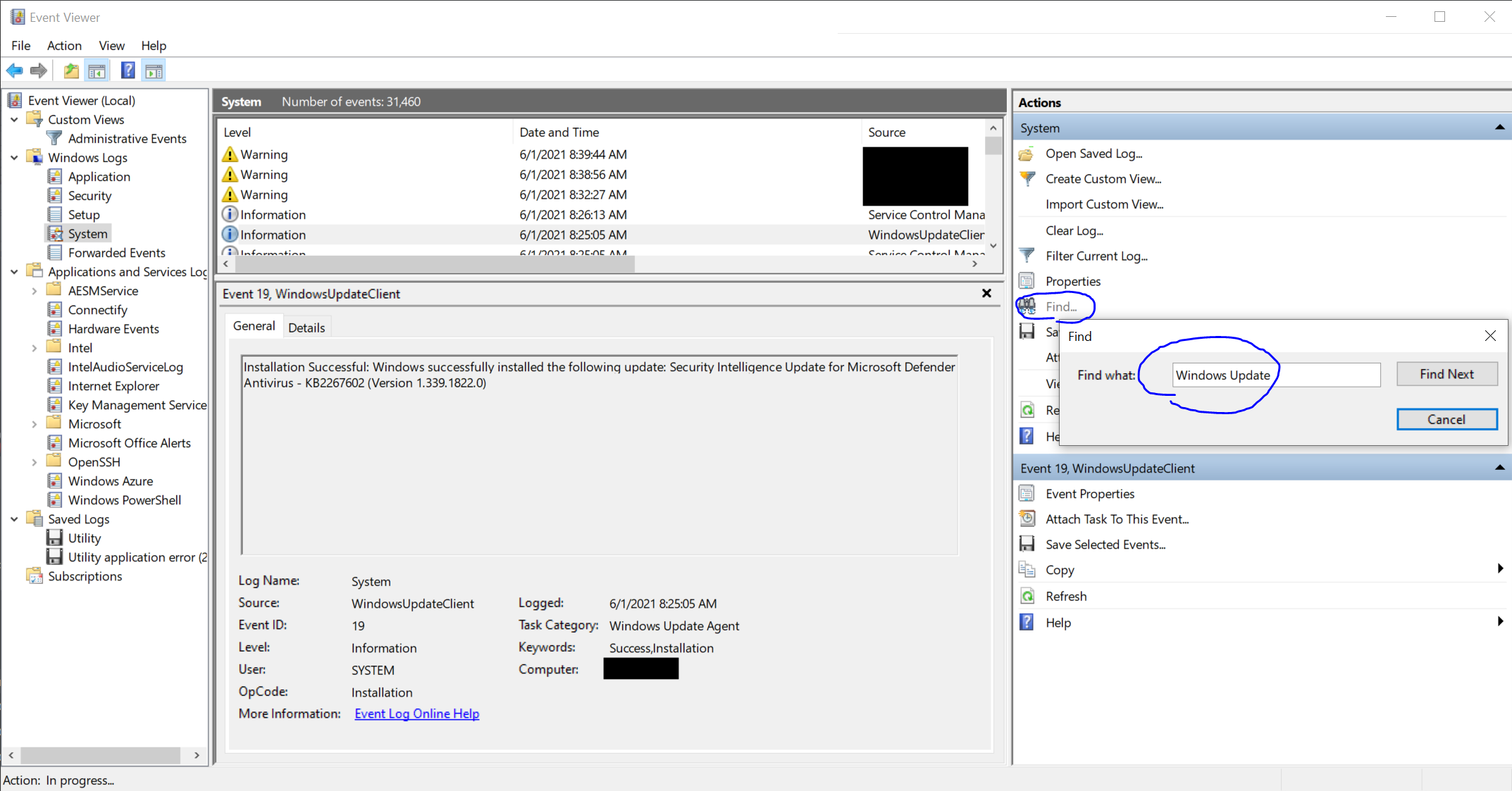Open the Event Log Online Help link
Viewport: 1512px width, 791px height.
(416, 713)
